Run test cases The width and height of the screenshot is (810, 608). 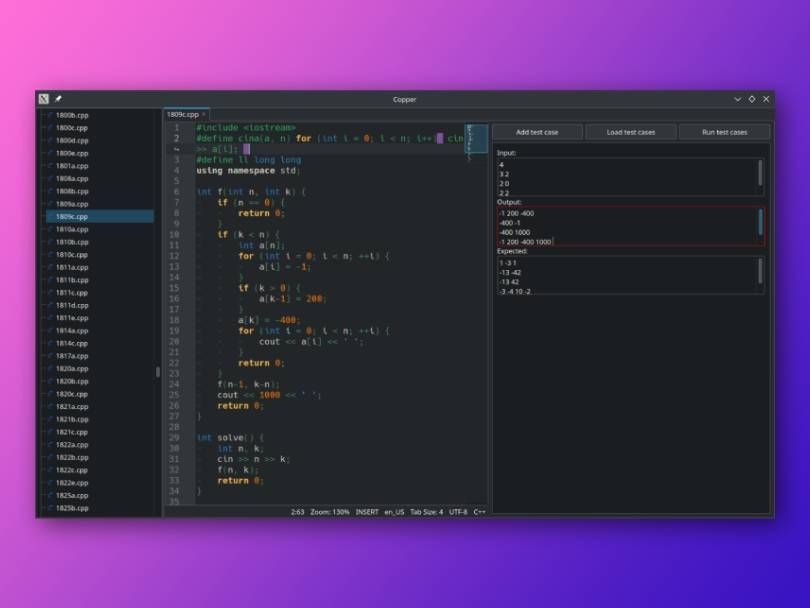[724, 132]
